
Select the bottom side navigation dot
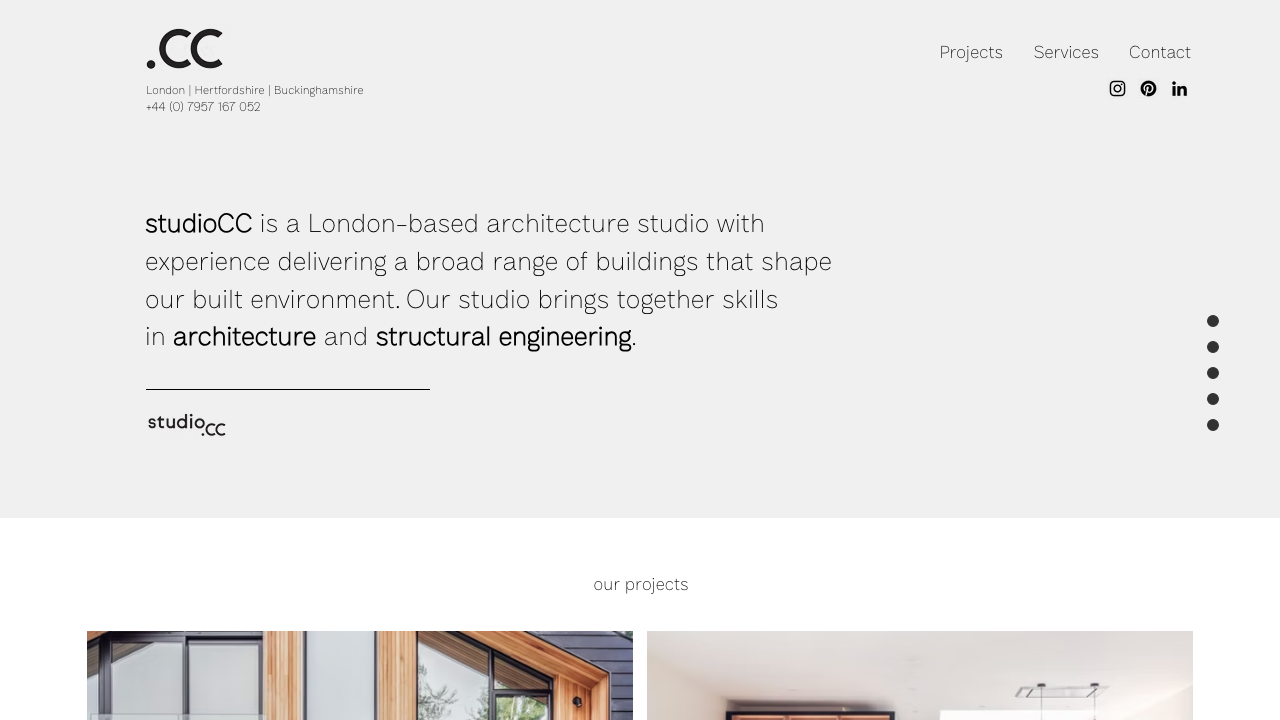pos(1213,425)
